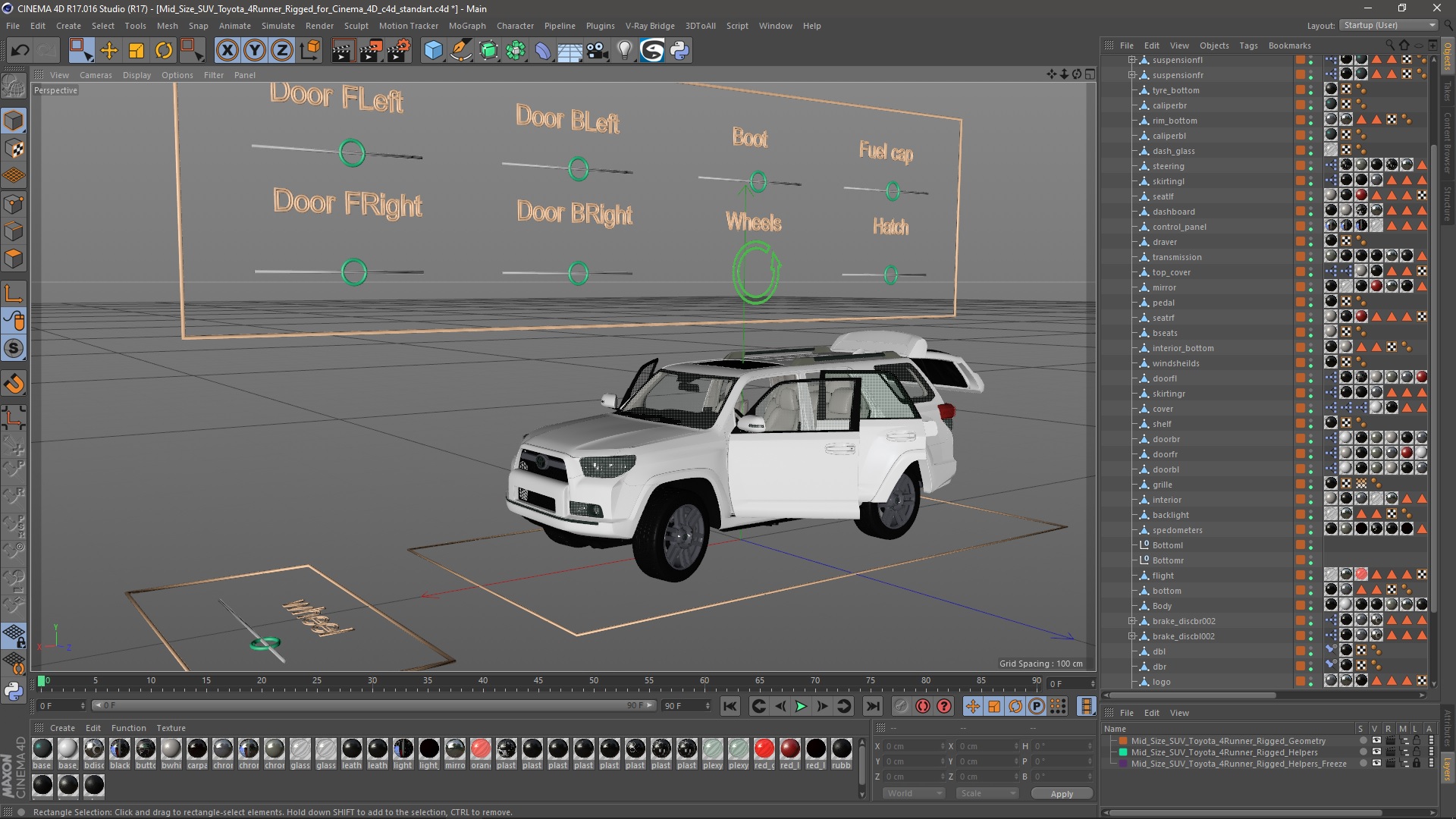Enable the Snap magnet tool in sidebar

[x=14, y=384]
